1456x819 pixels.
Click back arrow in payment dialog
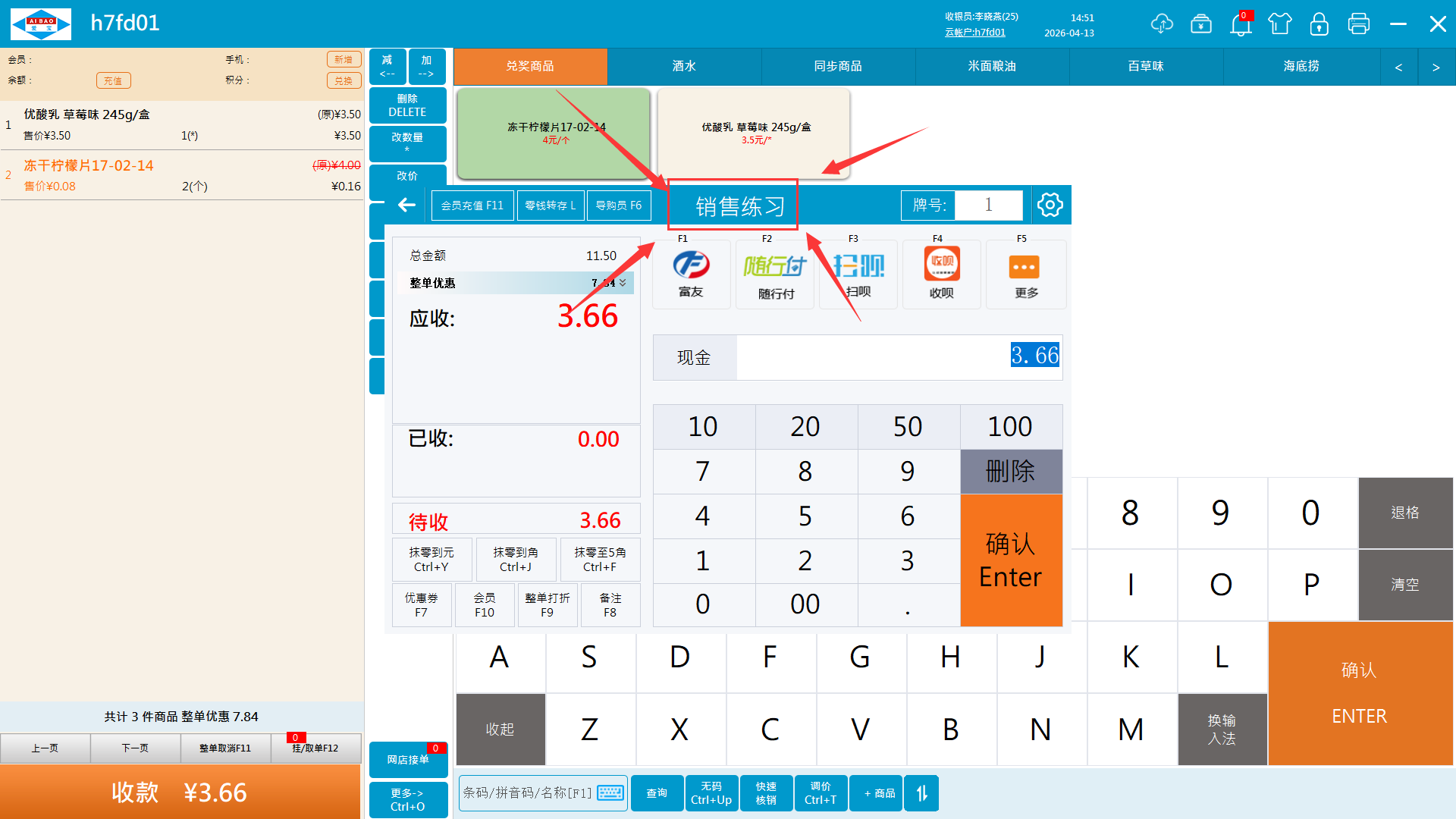pos(407,205)
